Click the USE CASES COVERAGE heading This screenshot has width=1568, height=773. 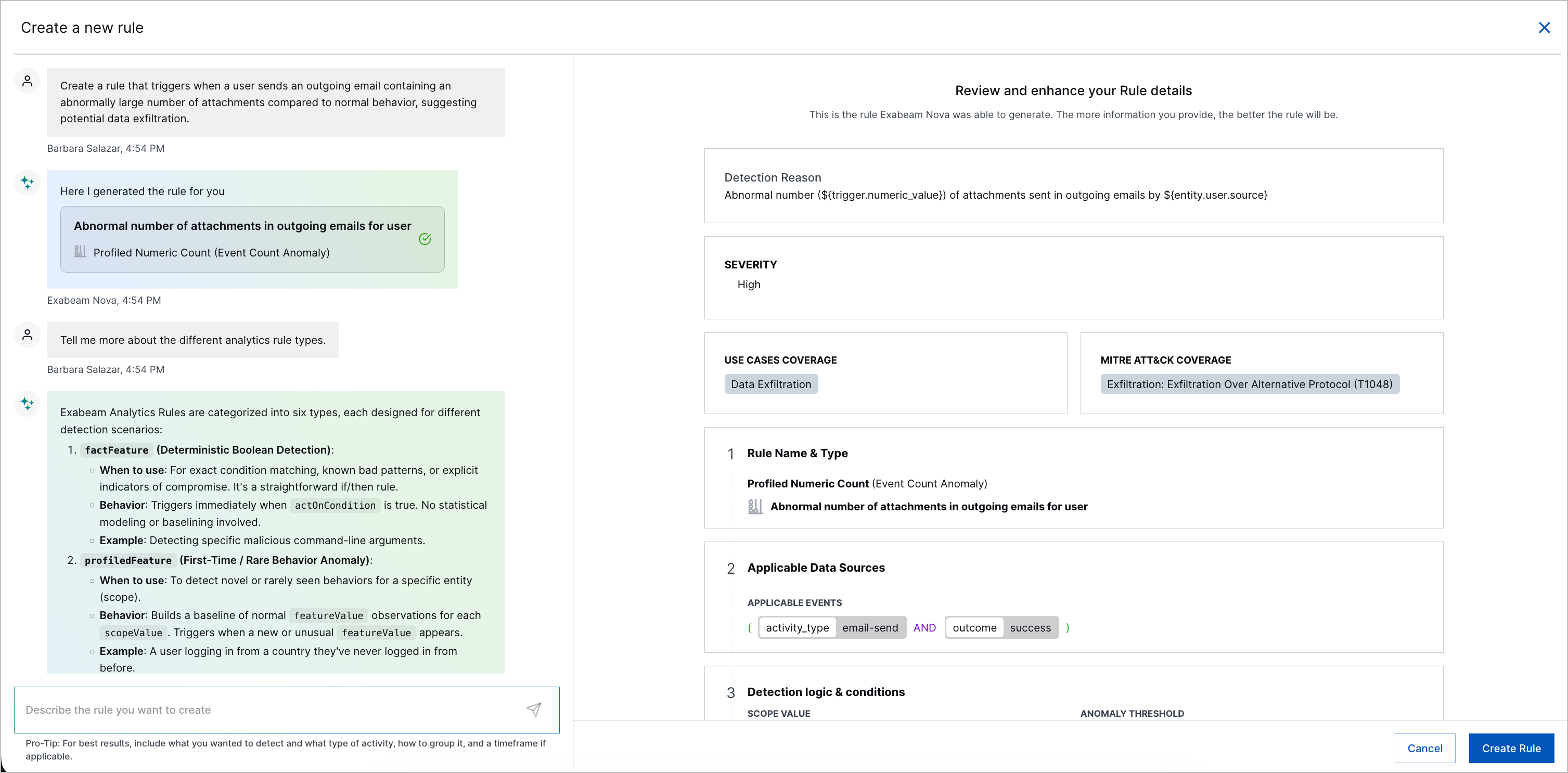tap(780, 360)
